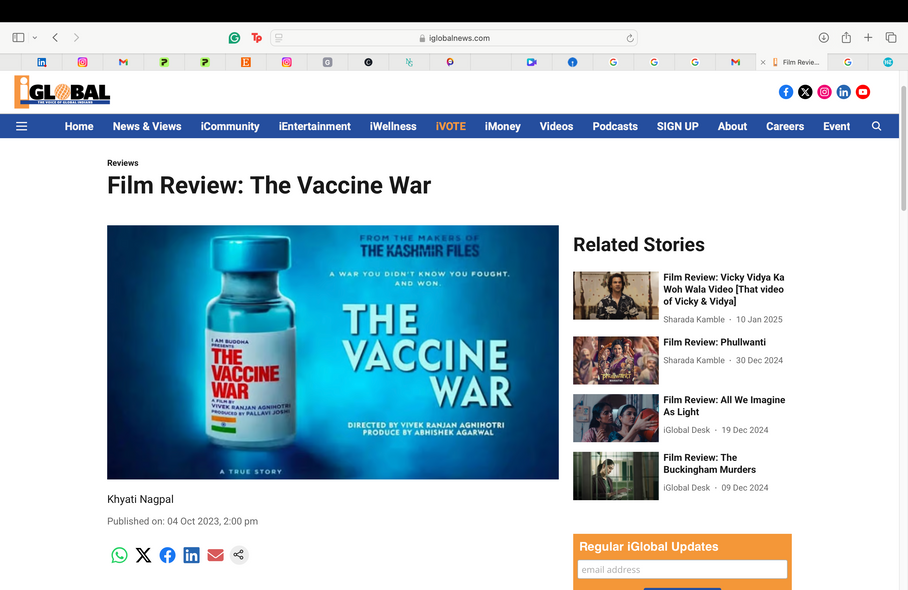Open more share options icon

pos(239,555)
